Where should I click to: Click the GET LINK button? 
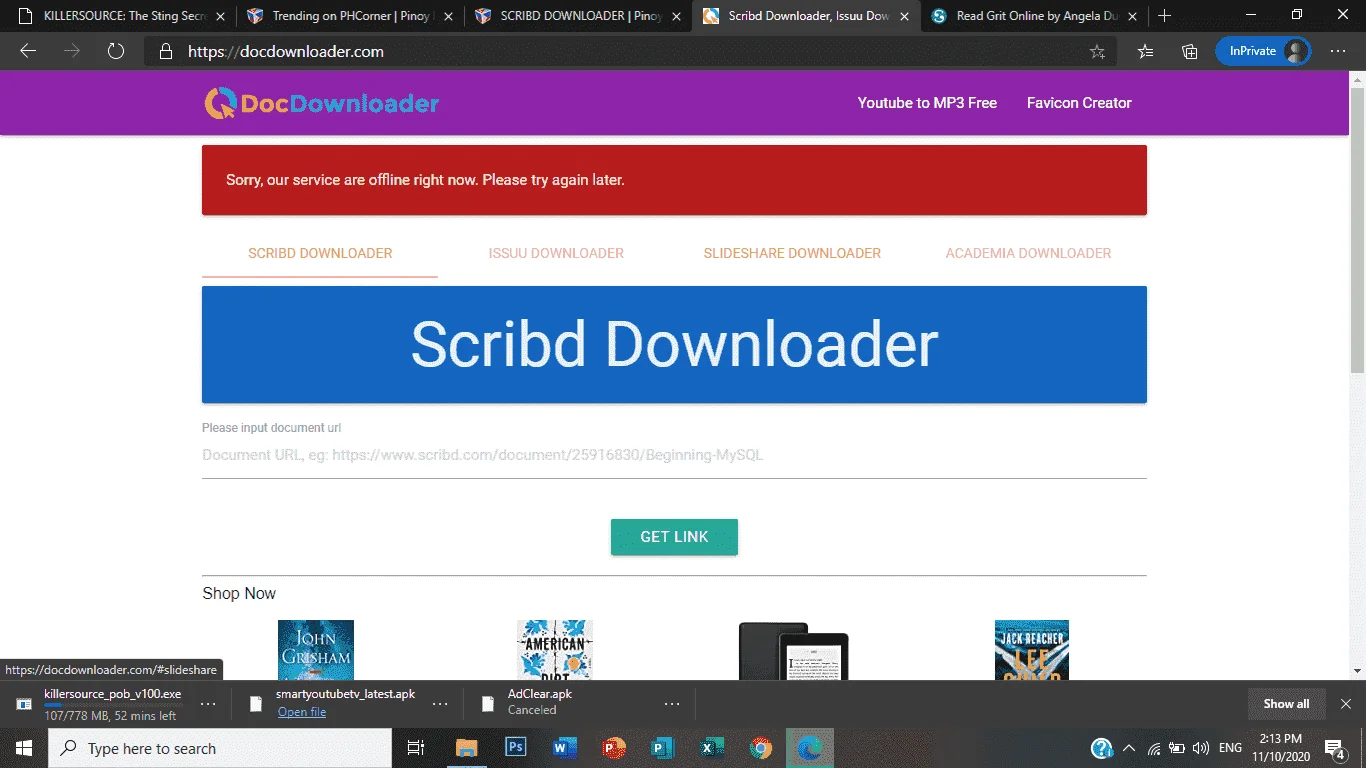(x=674, y=537)
